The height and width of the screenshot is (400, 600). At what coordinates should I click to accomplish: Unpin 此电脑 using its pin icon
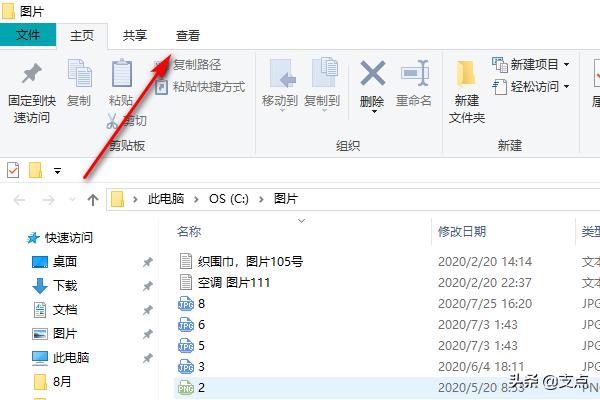[x=148, y=358]
